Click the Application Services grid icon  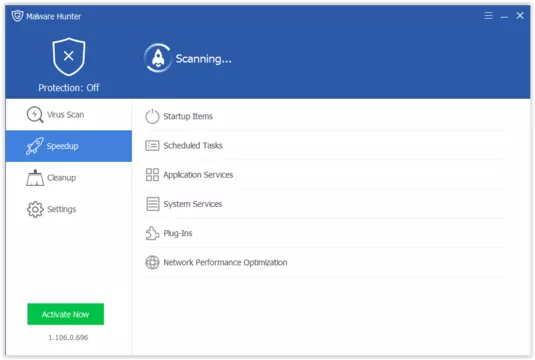point(152,175)
